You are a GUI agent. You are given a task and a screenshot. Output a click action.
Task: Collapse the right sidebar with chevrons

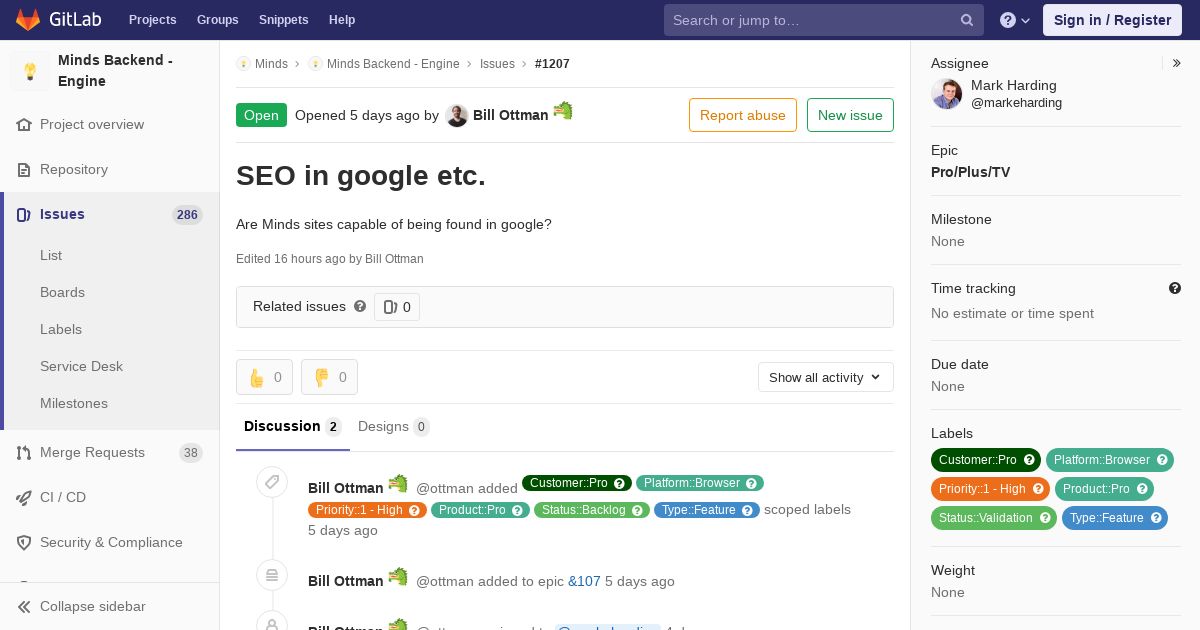pos(1177,63)
